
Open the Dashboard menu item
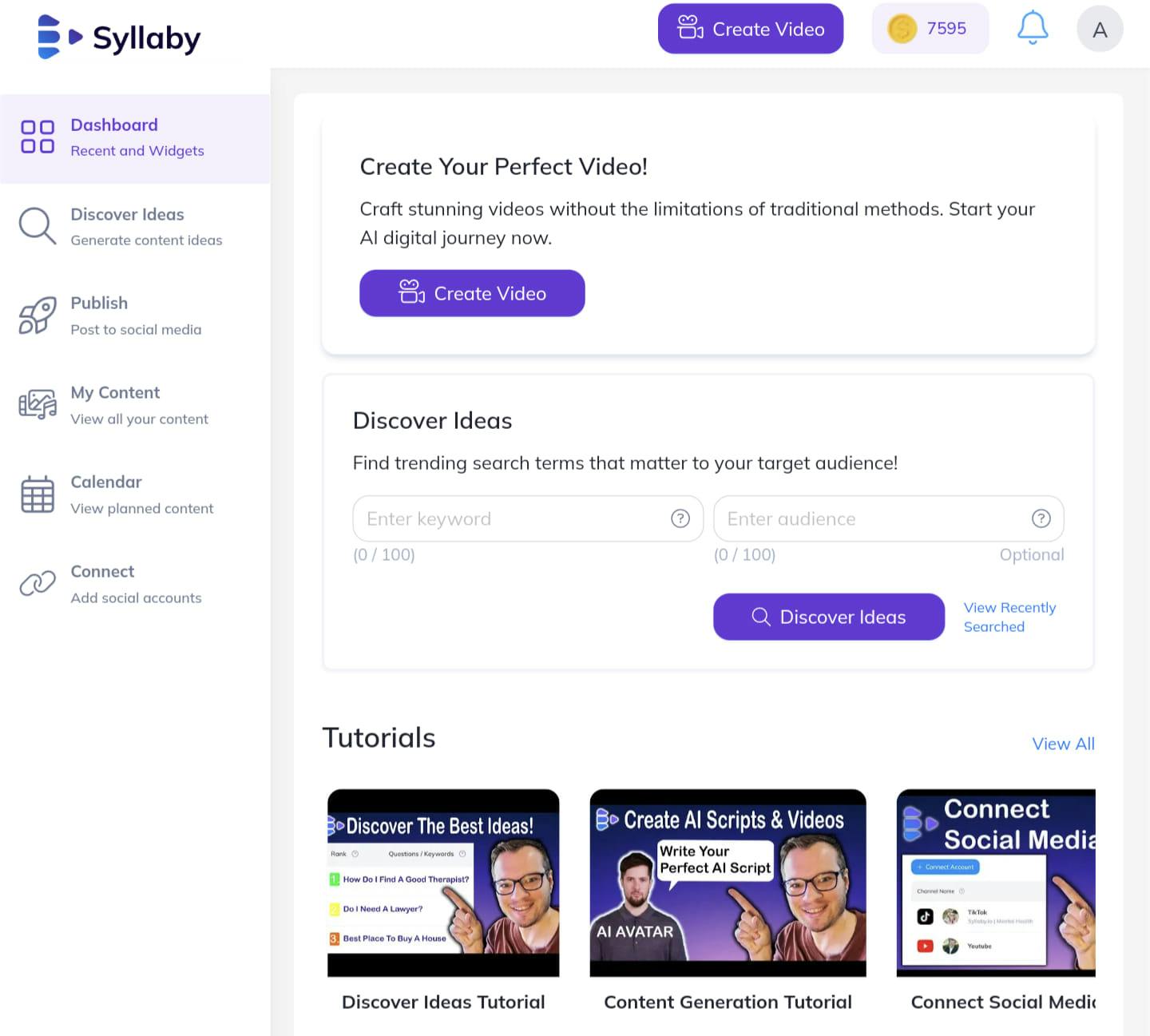135,138
